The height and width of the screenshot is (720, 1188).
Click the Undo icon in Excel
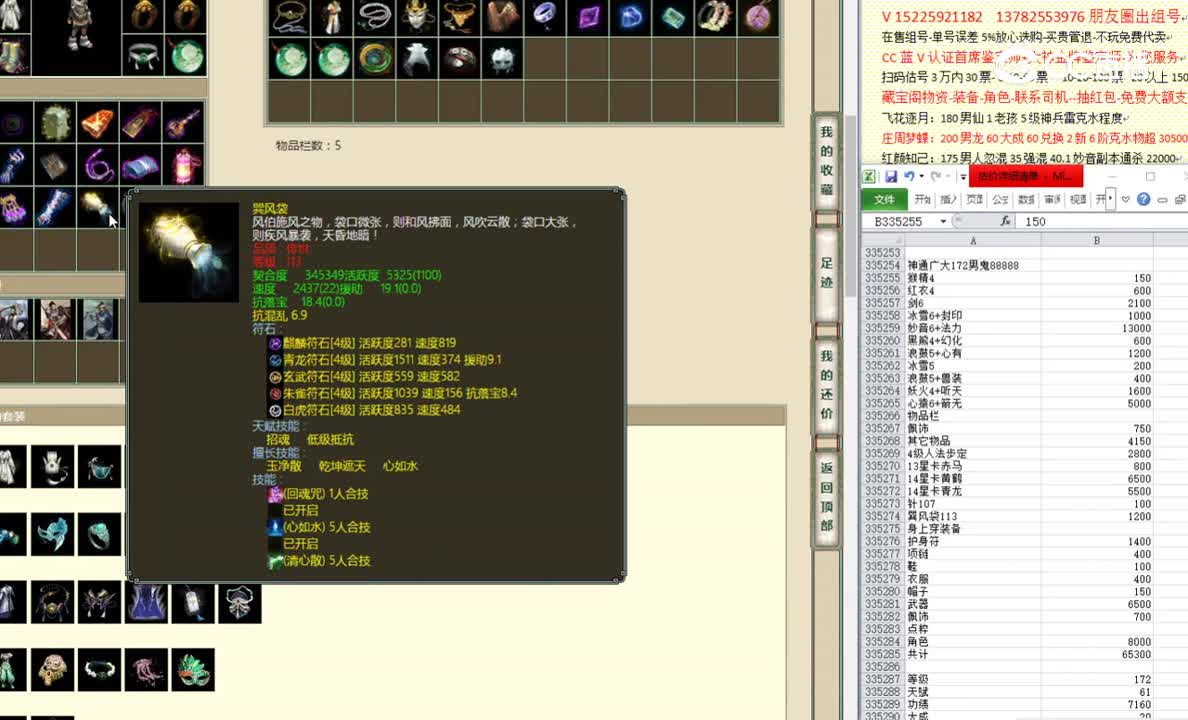(909, 176)
